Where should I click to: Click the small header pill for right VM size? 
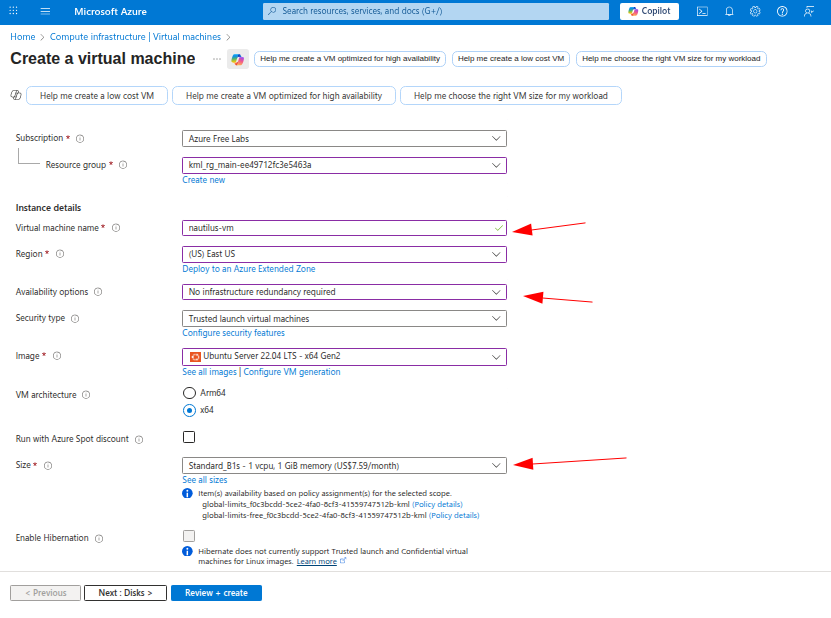(671, 59)
